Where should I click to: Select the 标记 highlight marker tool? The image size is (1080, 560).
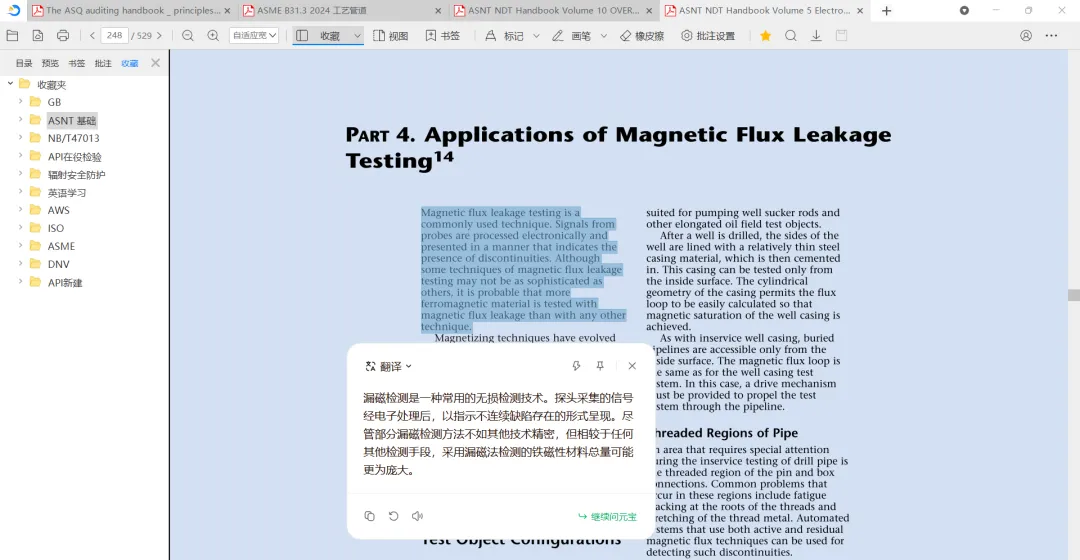tap(504, 36)
